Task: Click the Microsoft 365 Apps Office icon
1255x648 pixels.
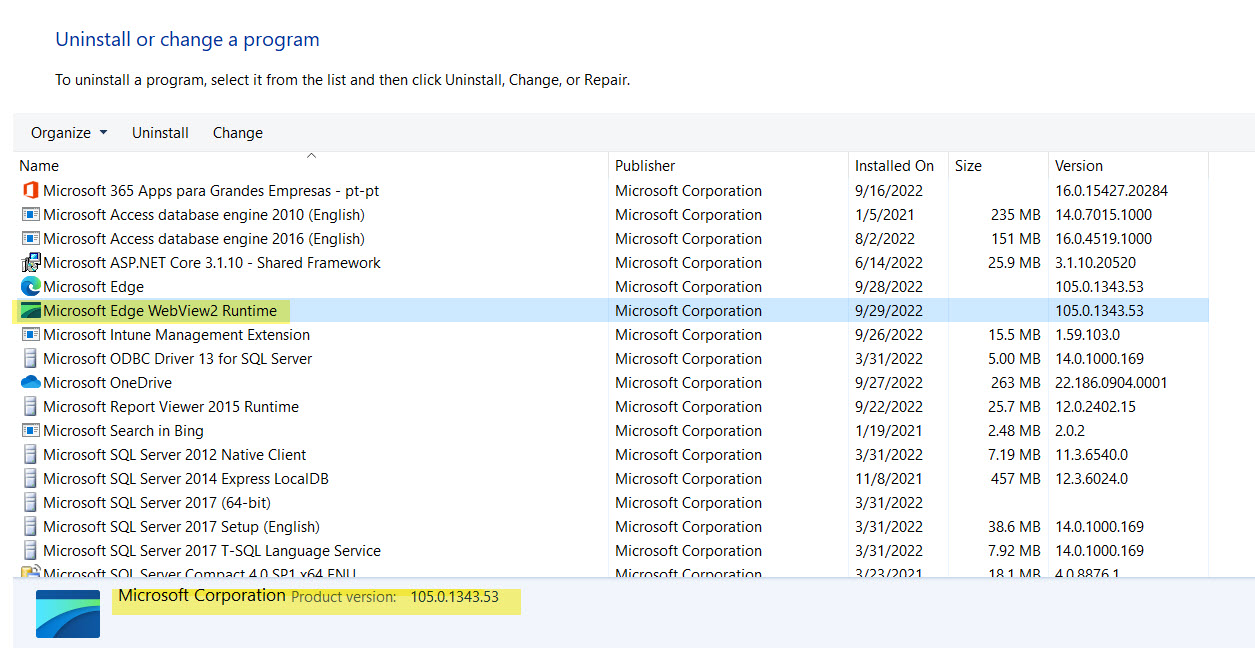Action: coord(30,190)
